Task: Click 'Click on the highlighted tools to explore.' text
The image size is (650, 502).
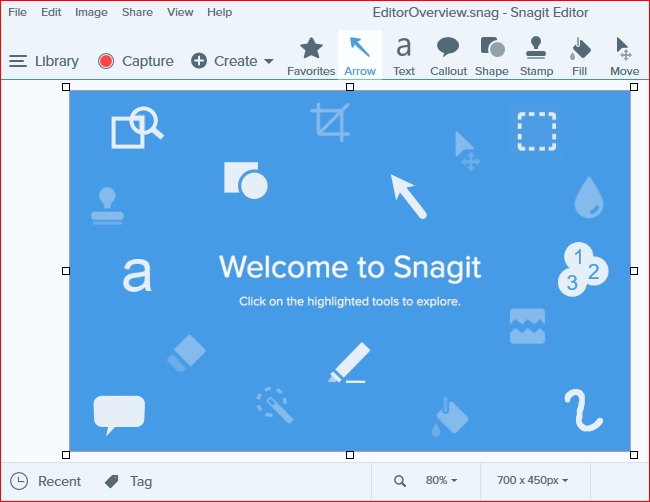Action: (350, 301)
